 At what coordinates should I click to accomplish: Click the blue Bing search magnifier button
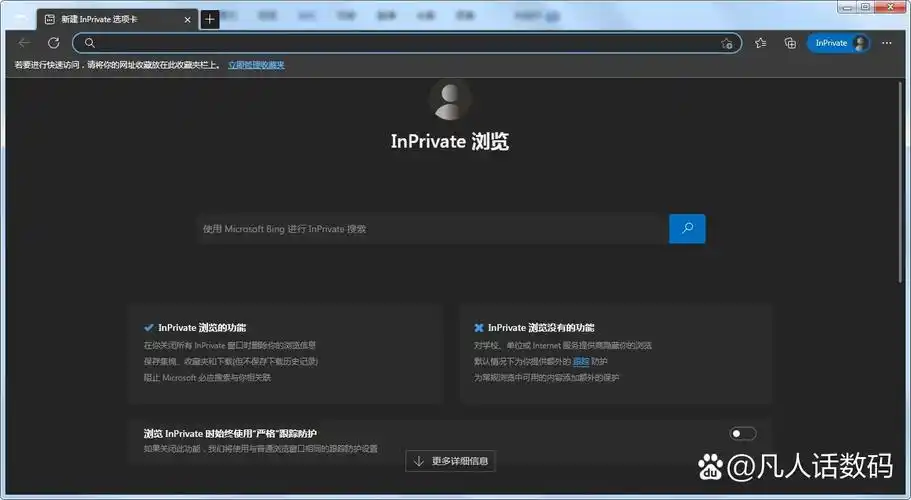687,229
